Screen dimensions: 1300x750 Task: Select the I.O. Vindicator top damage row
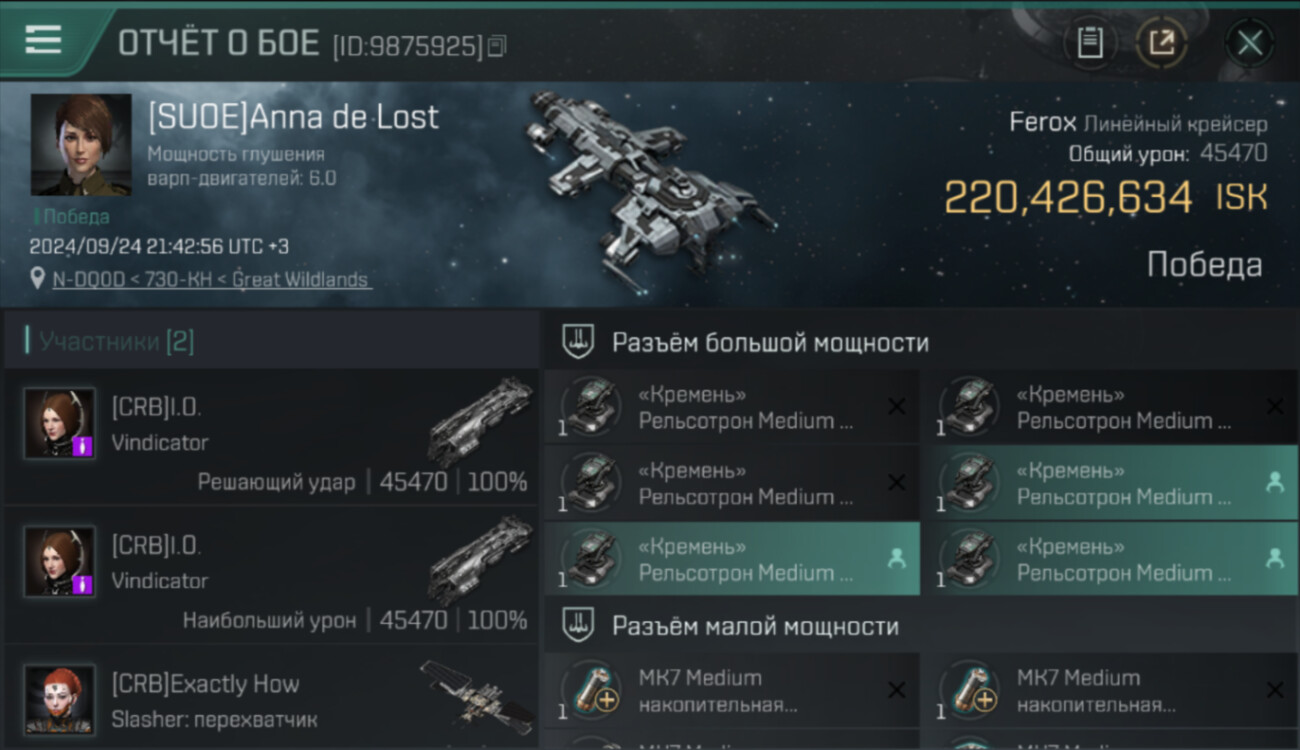(x=271, y=575)
